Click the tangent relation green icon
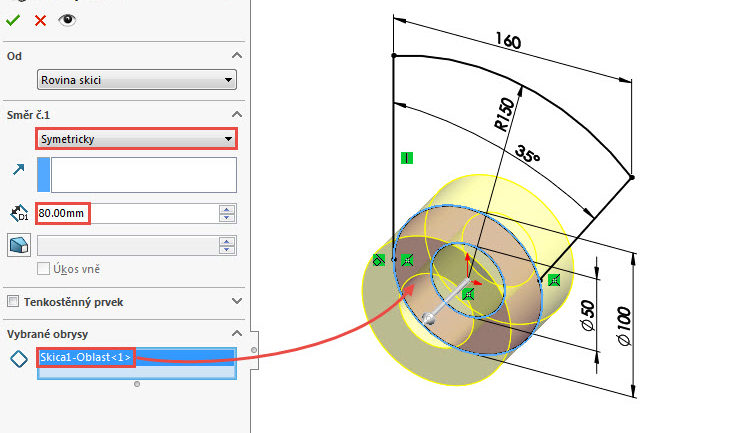 coord(379,260)
